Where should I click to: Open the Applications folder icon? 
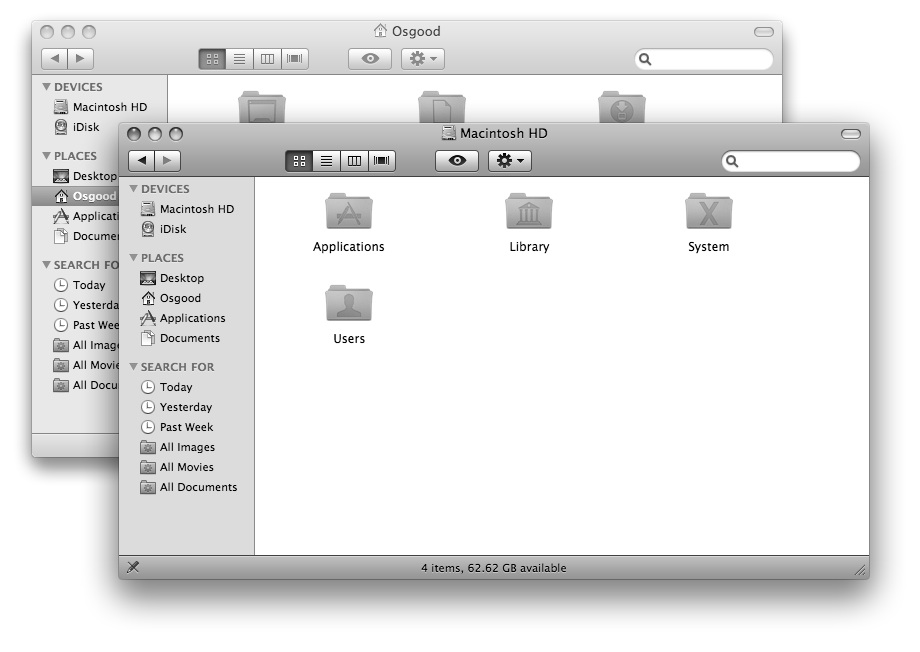[348, 213]
